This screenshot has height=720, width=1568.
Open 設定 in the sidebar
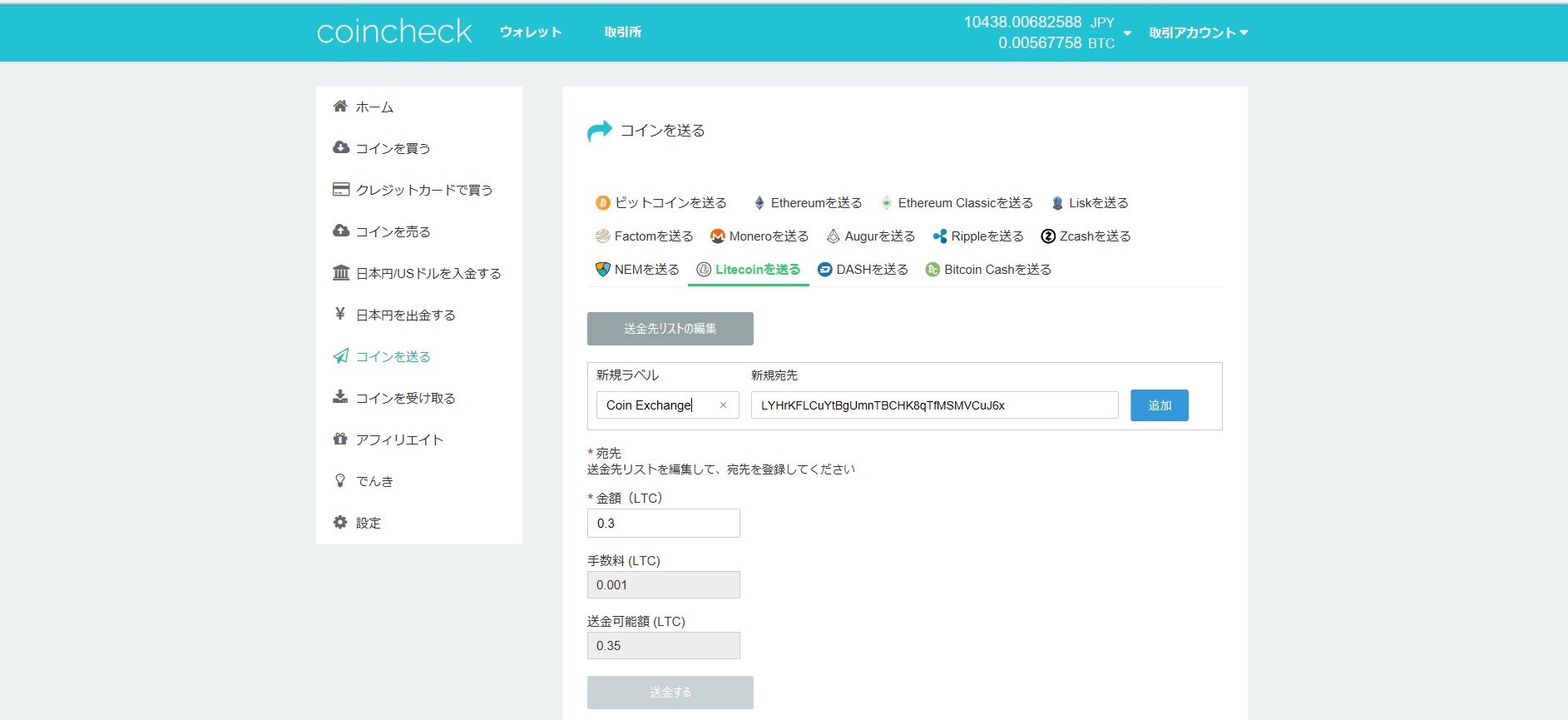coord(369,523)
